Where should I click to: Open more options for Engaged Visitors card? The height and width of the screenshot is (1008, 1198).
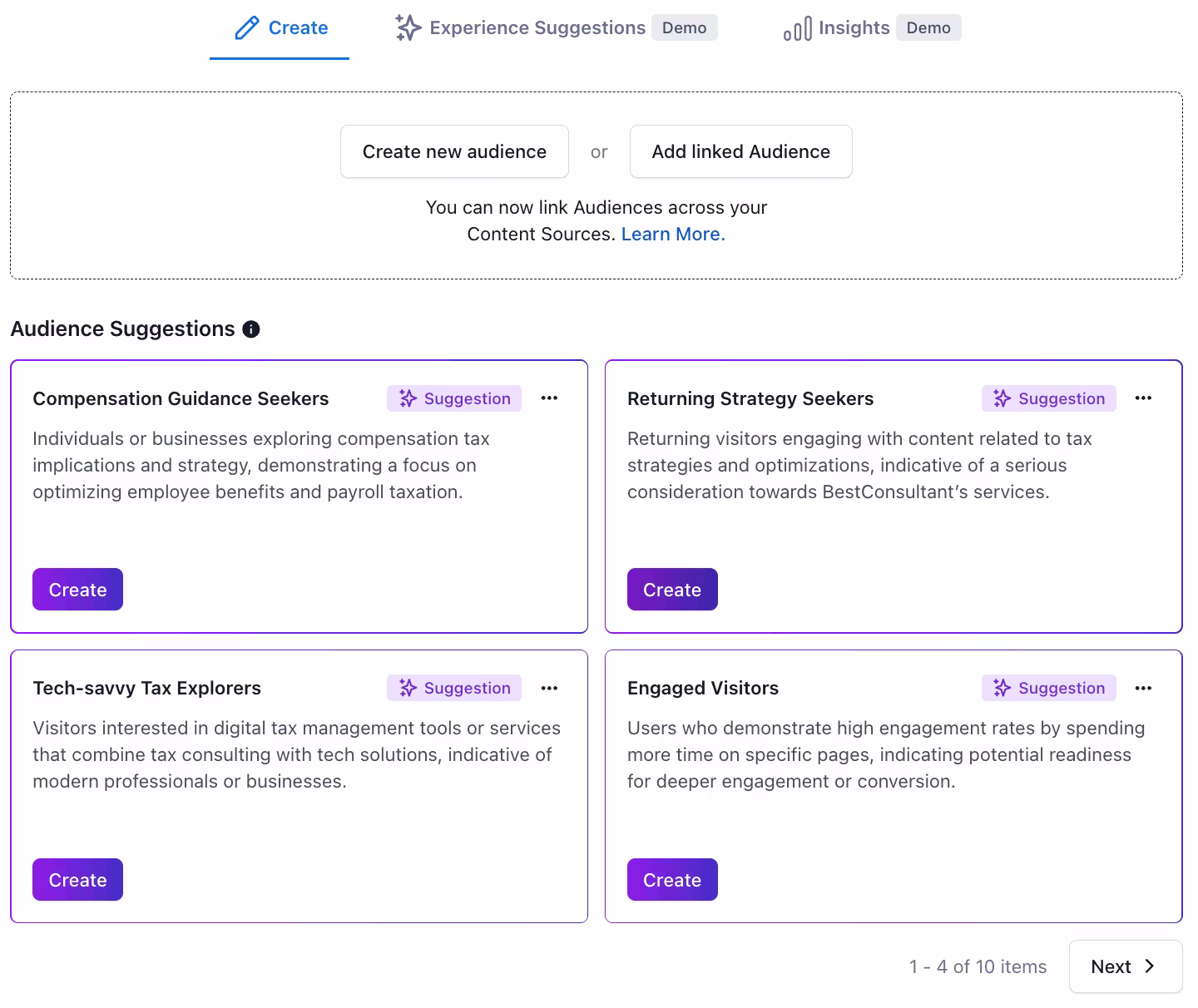click(1144, 688)
